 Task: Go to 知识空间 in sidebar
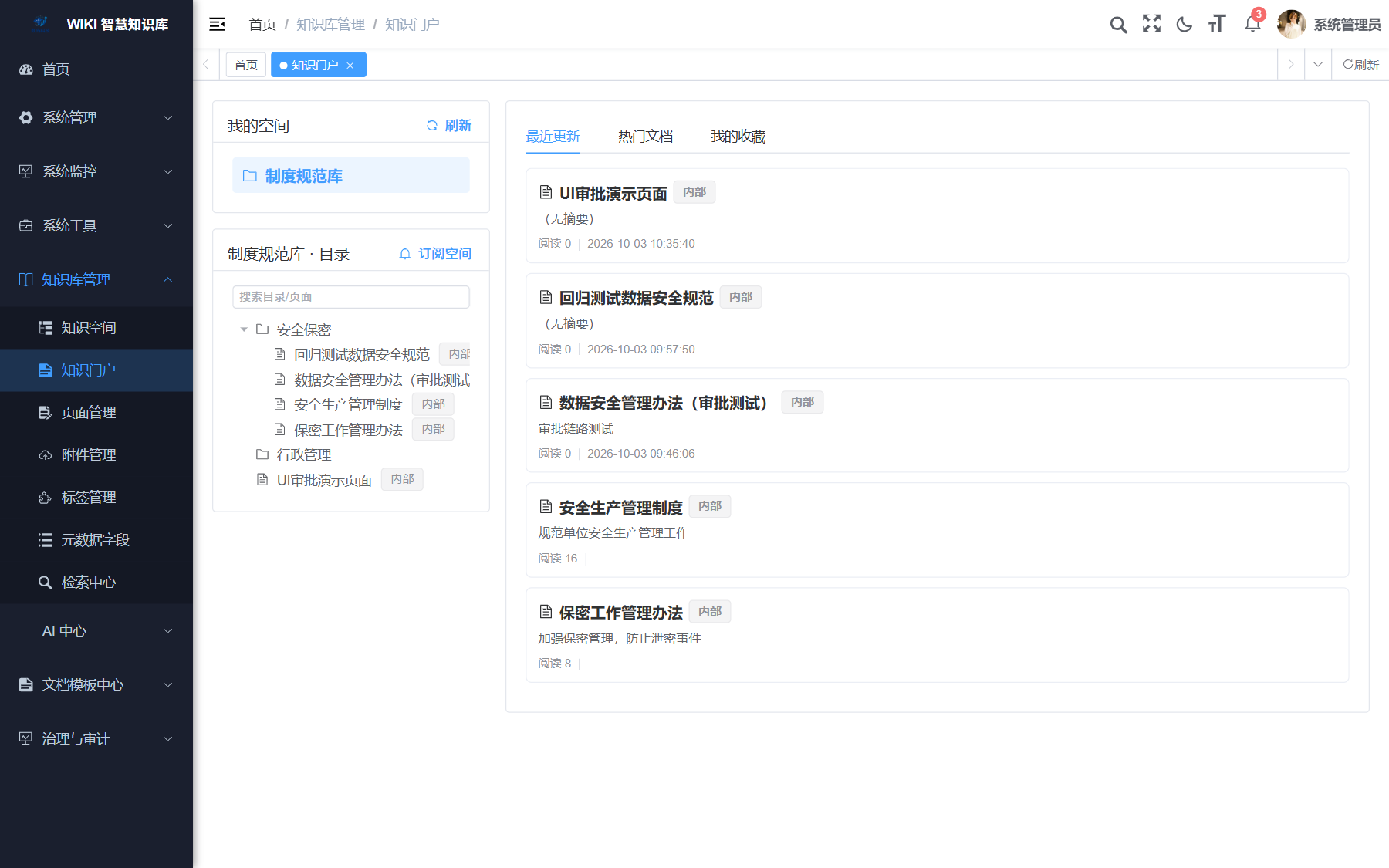tap(96, 328)
